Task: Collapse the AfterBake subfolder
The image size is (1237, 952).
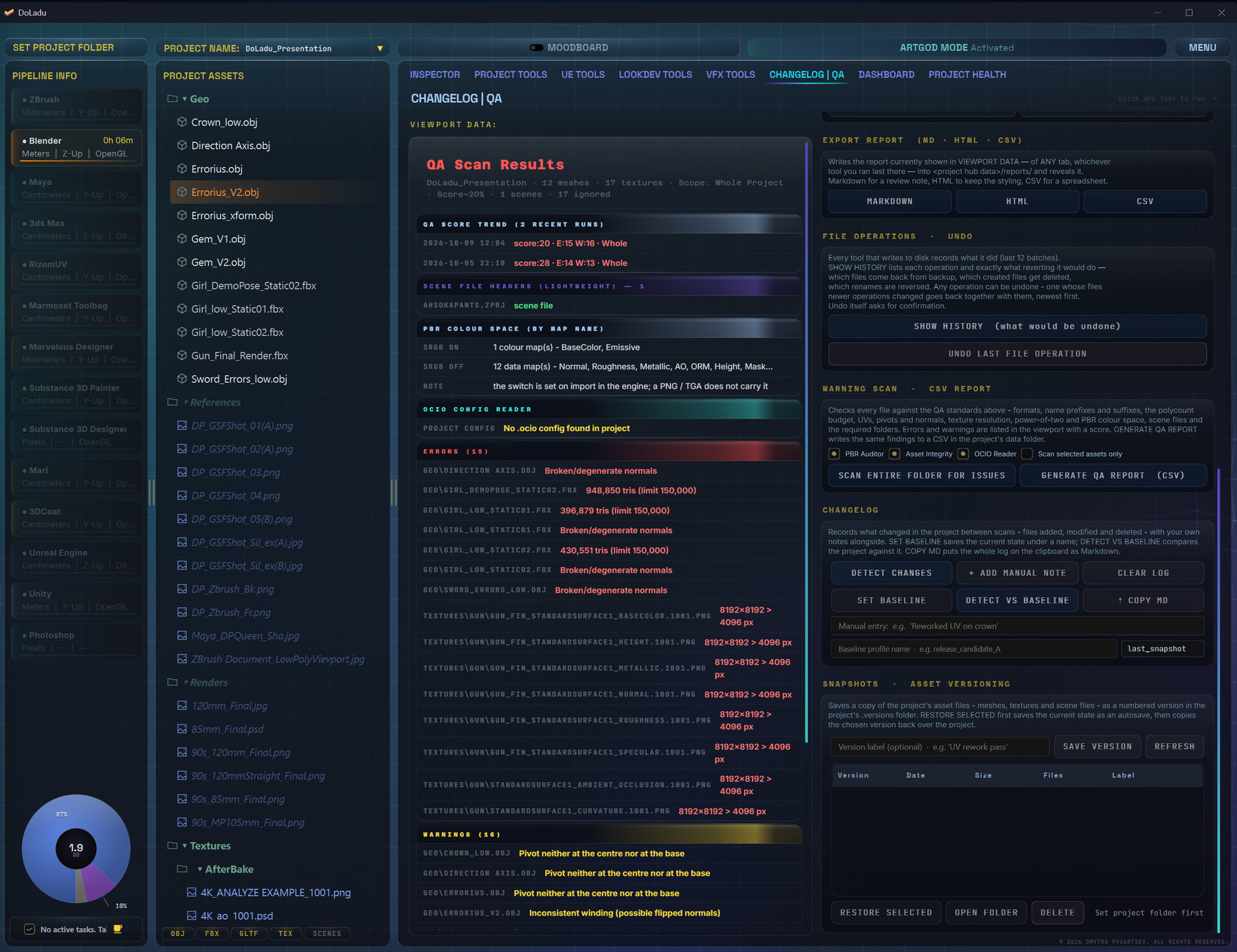Action: pyautogui.click(x=200, y=870)
